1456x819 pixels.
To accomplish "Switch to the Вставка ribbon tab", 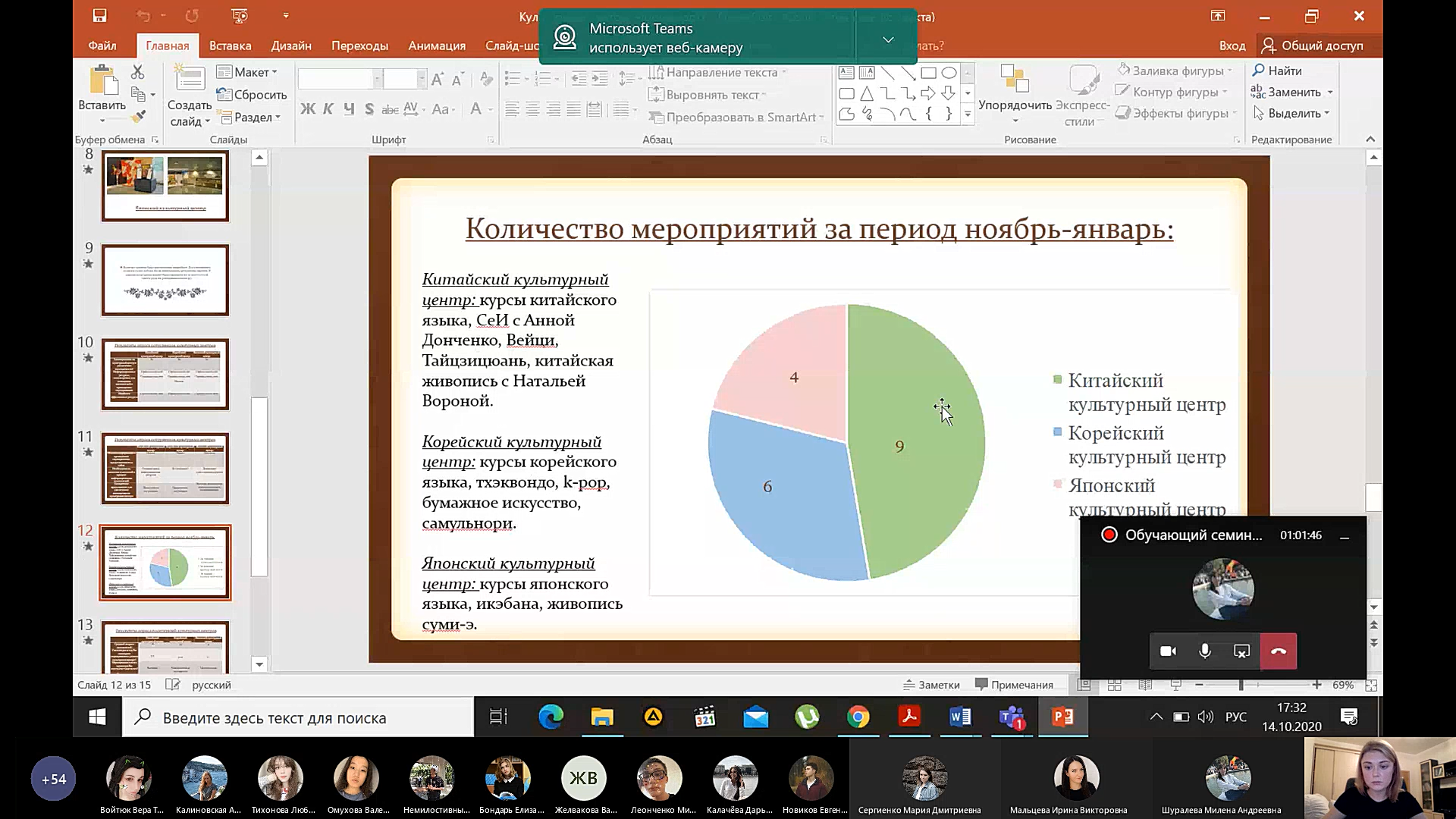I will point(230,45).
